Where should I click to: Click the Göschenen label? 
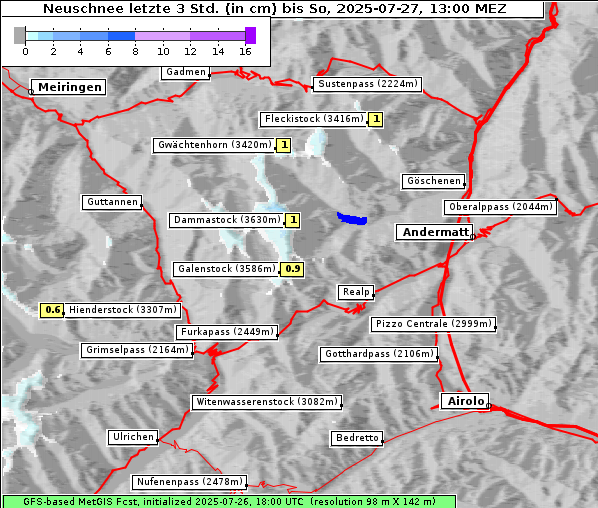(x=433, y=181)
